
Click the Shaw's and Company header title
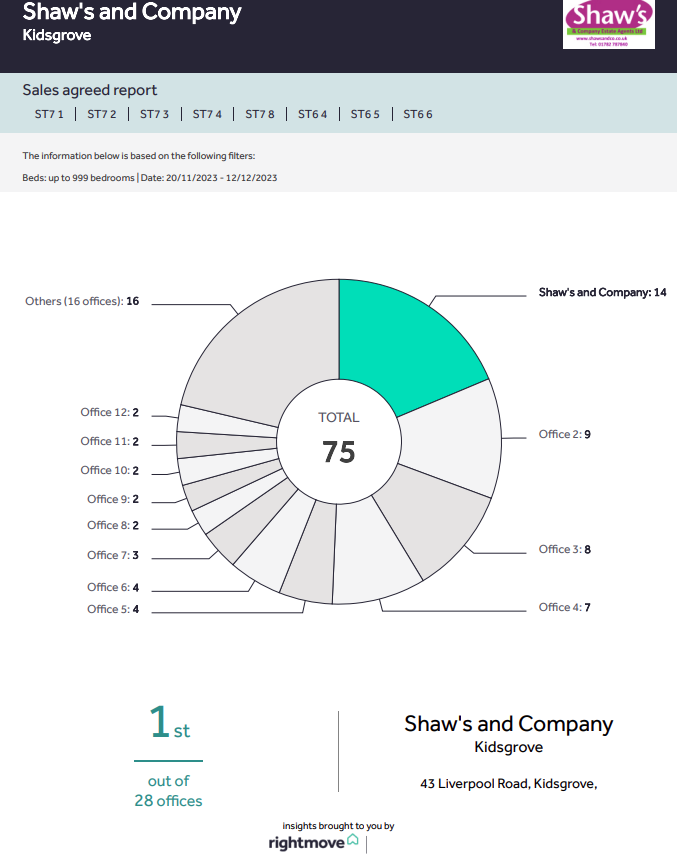pyautogui.click(x=132, y=11)
